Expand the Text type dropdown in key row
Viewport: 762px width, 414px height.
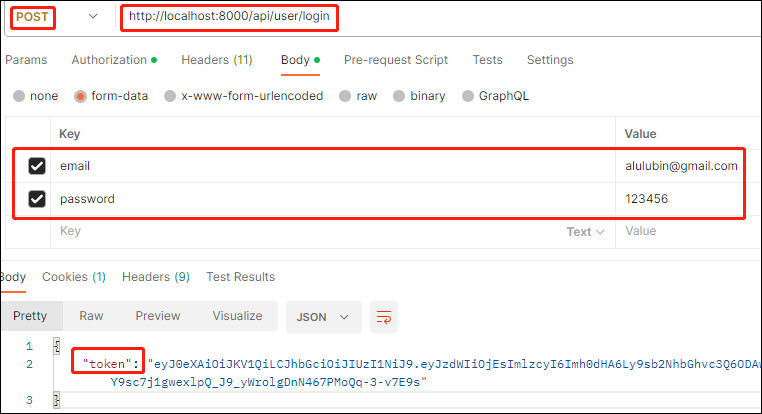coord(585,232)
